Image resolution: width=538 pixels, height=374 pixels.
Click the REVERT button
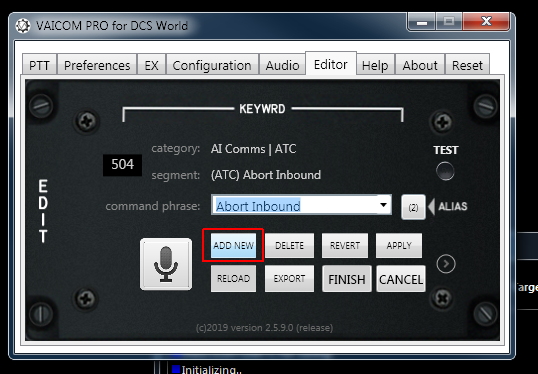tap(345, 246)
